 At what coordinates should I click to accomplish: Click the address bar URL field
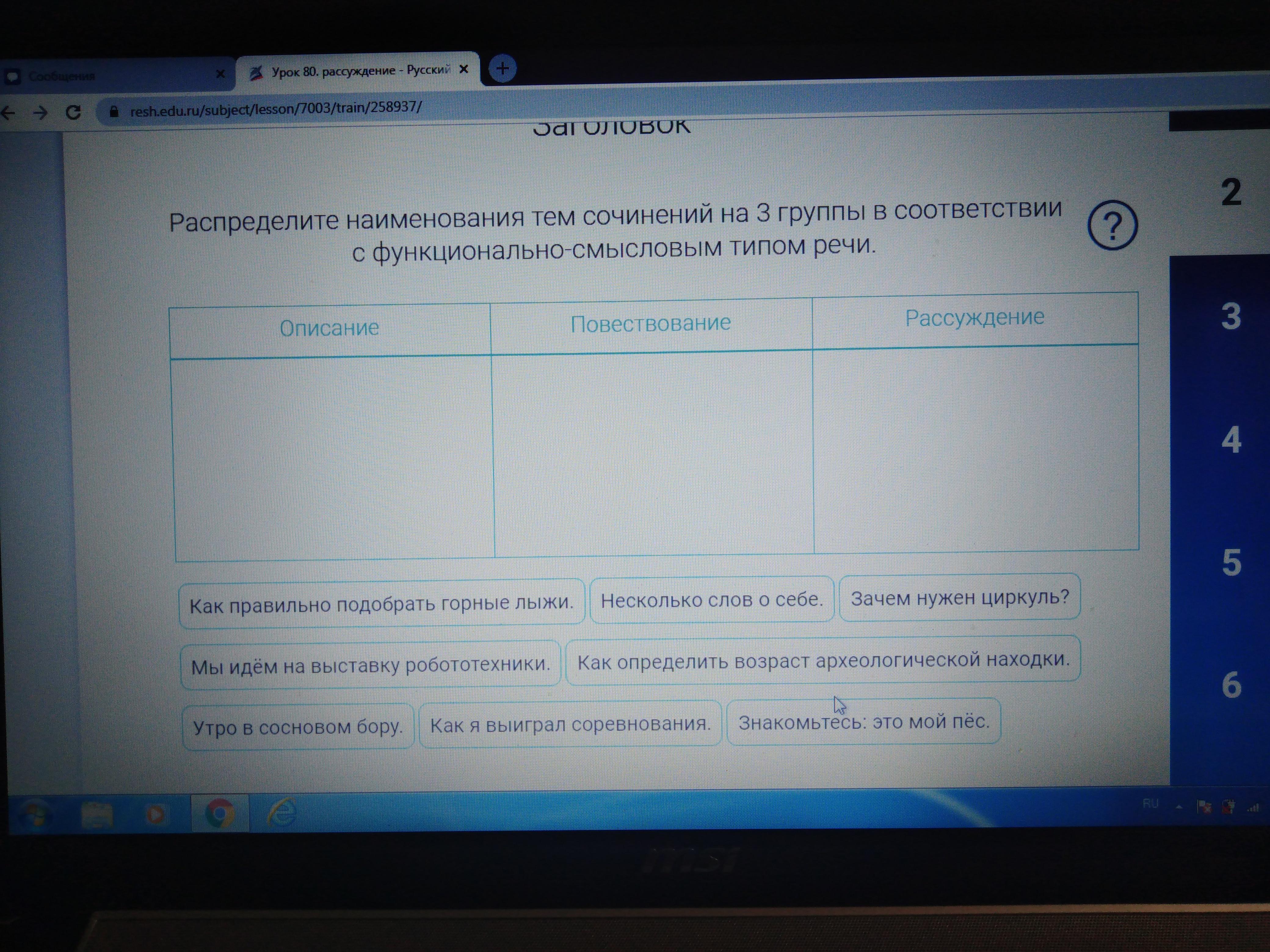[x=276, y=108]
